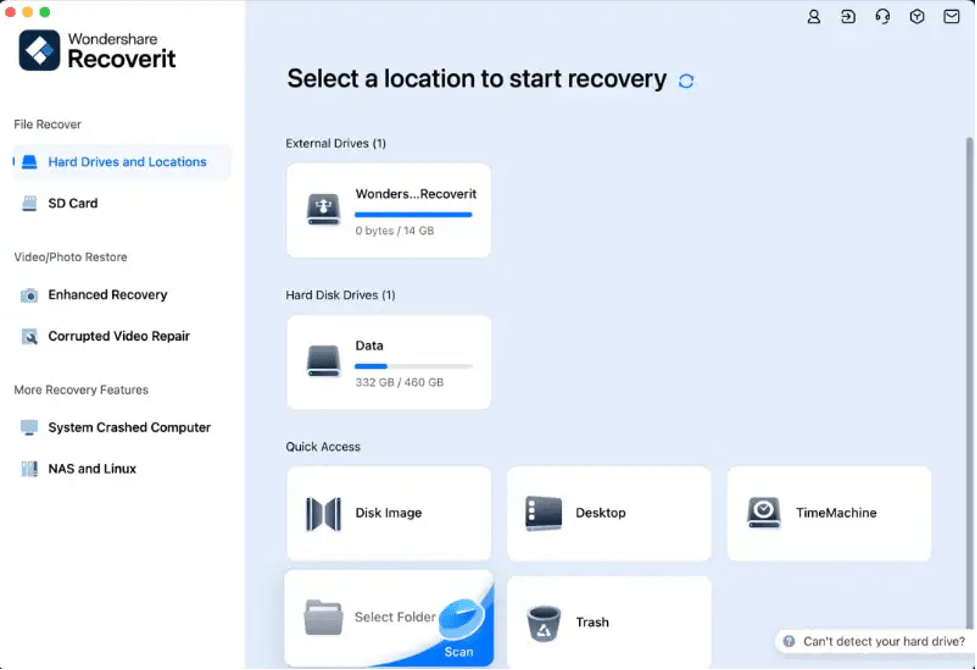Click the sign-in arrow icon

click(x=848, y=17)
